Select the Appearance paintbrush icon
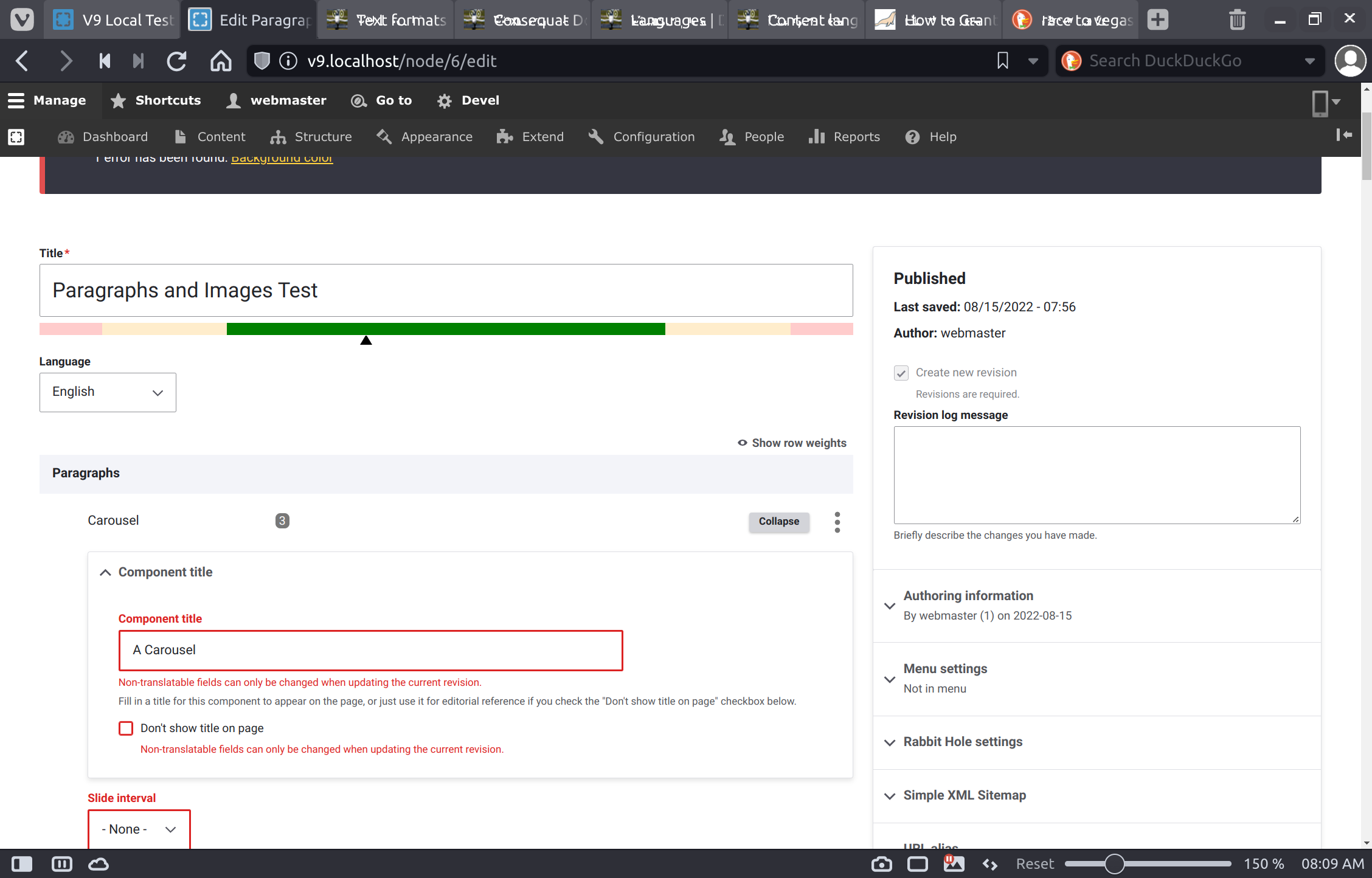The height and width of the screenshot is (878, 1372). coord(384,137)
